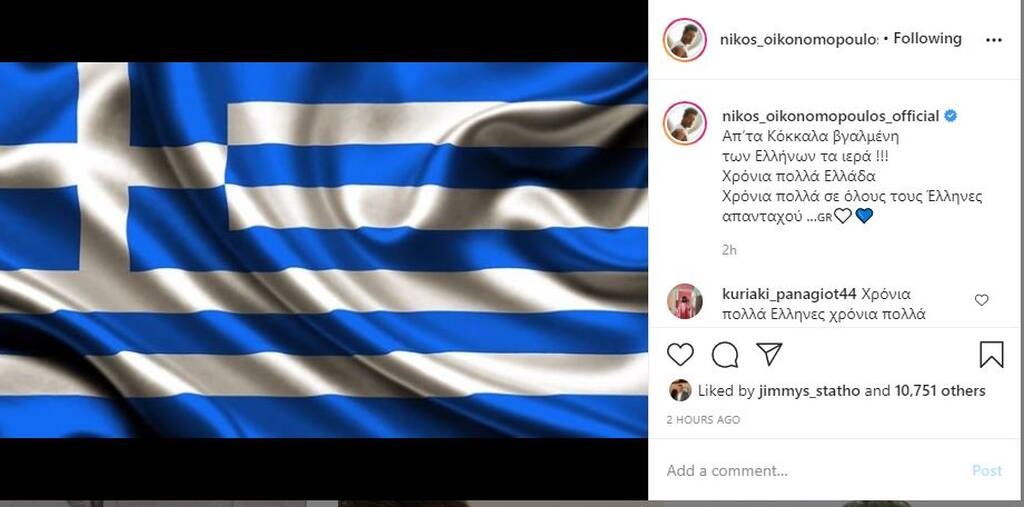Click the Following button in header
Viewport: 1024px width, 507px height.
coord(927,39)
